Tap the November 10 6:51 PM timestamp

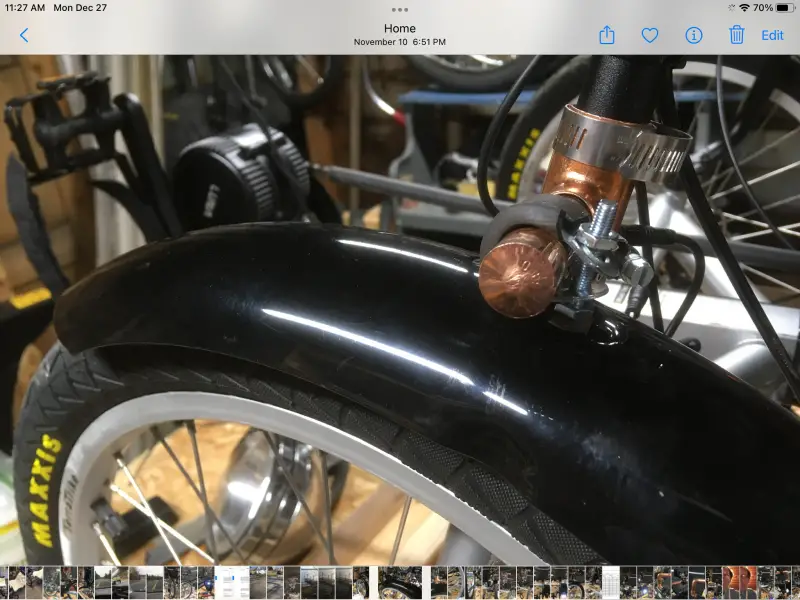click(399, 42)
